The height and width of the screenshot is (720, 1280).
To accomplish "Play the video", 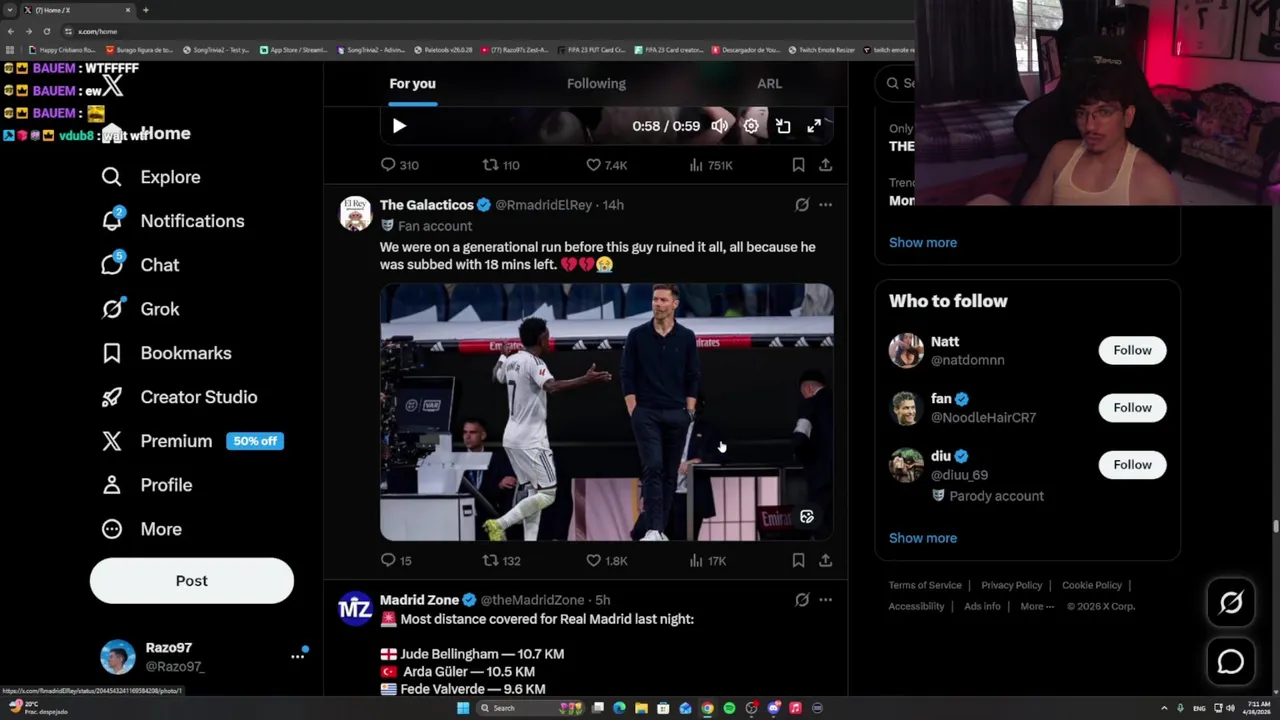I will (x=399, y=126).
